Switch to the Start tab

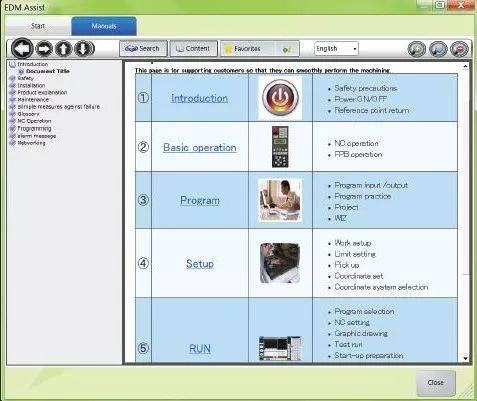(x=38, y=26)
